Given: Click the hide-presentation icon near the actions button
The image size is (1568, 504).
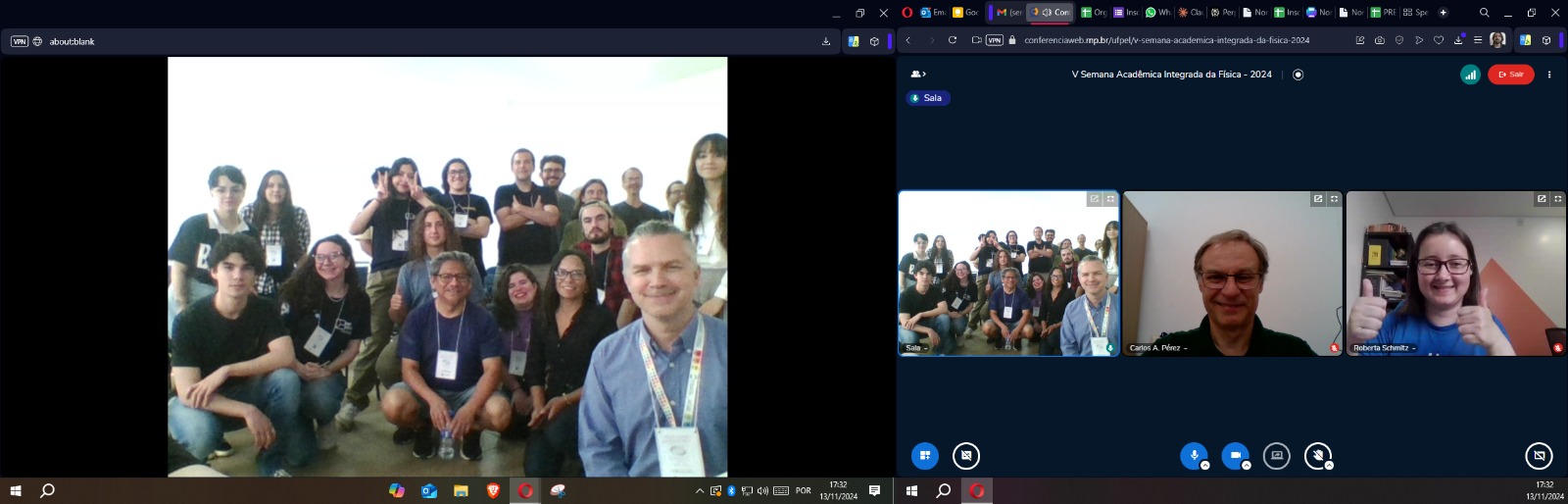Looking at the screenshot, I should pyautogui.click(x=966, y=456).
